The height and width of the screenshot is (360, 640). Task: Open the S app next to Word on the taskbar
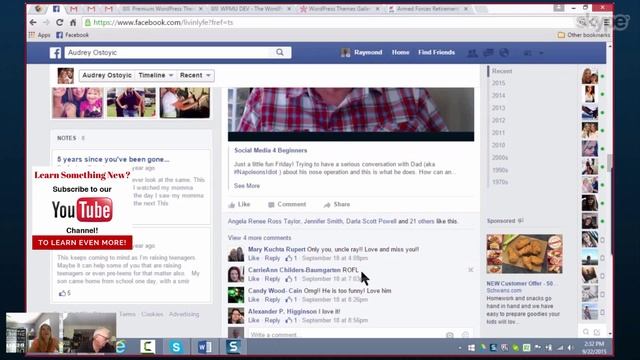(233, 347)
